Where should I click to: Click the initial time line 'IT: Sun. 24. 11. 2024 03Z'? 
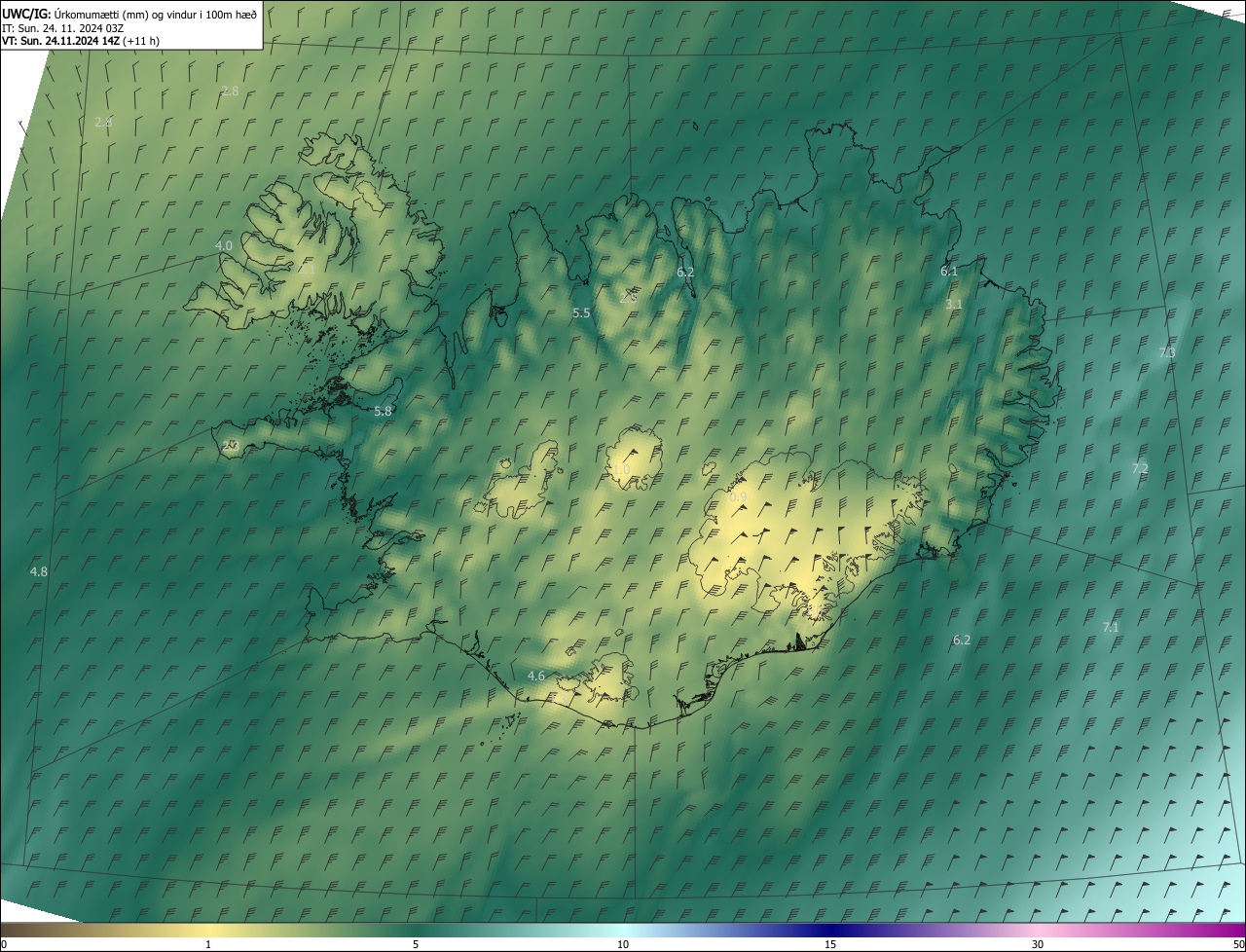tap(62, 27)
